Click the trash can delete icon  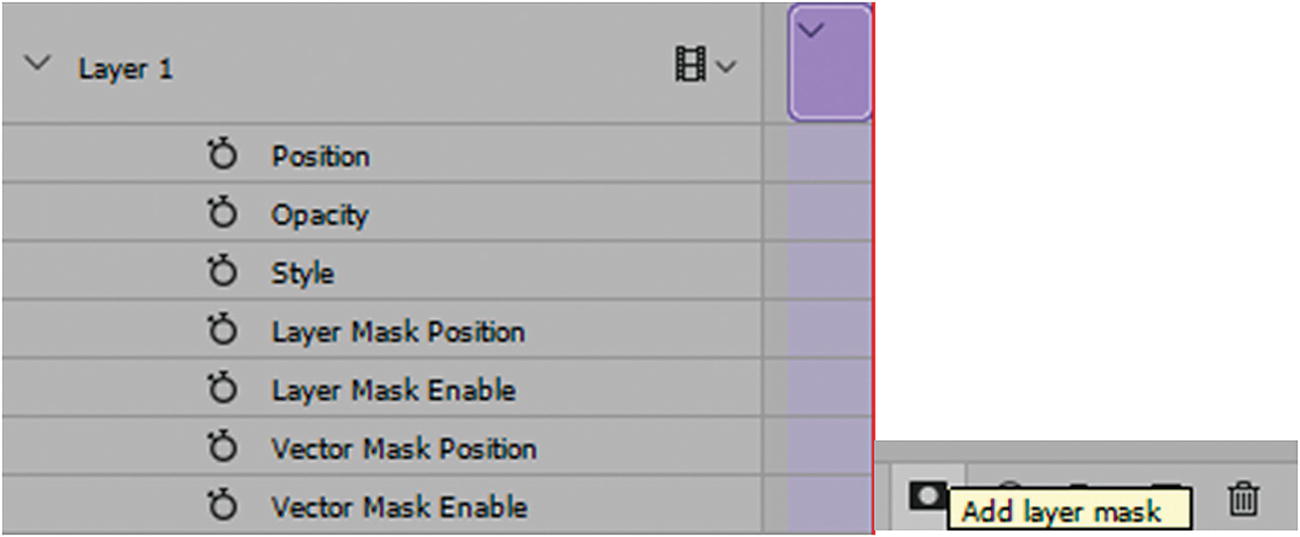click(x=1243, y=497)
